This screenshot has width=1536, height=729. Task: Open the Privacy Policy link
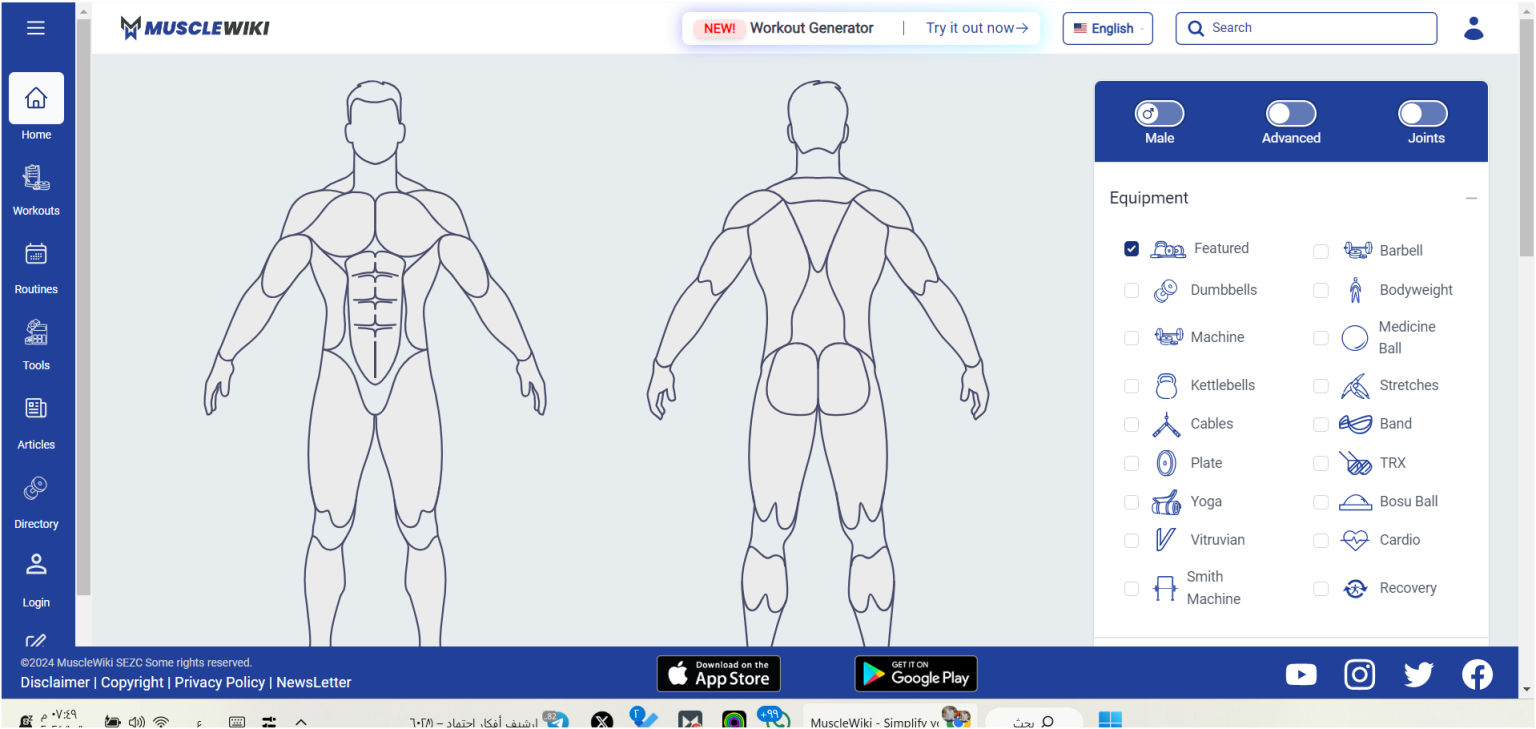click(x=220, y=682)
